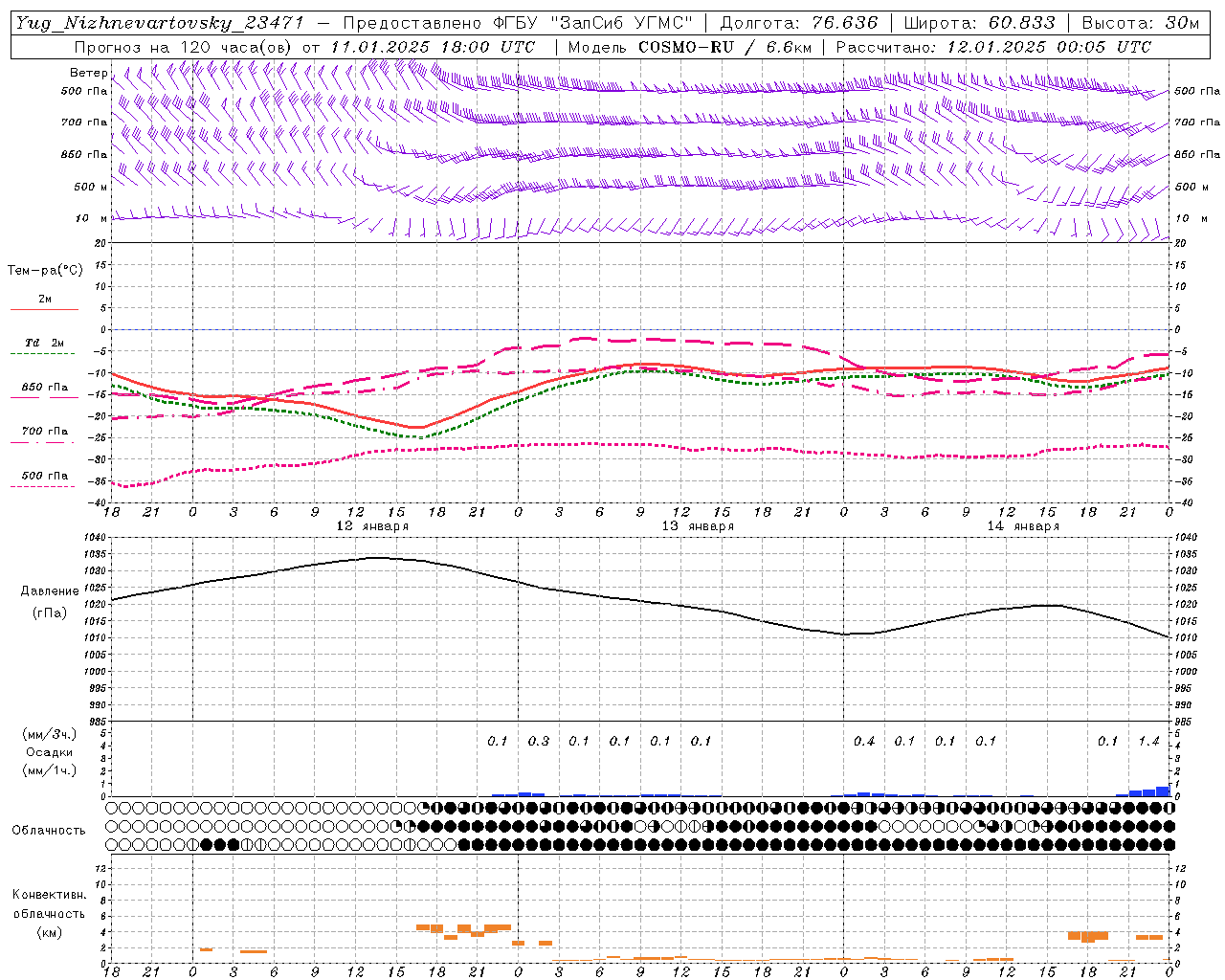Click the 500 гПа temperature legend entry
1225x980 pixels.
pyautogui.click(x=45, y=476)
